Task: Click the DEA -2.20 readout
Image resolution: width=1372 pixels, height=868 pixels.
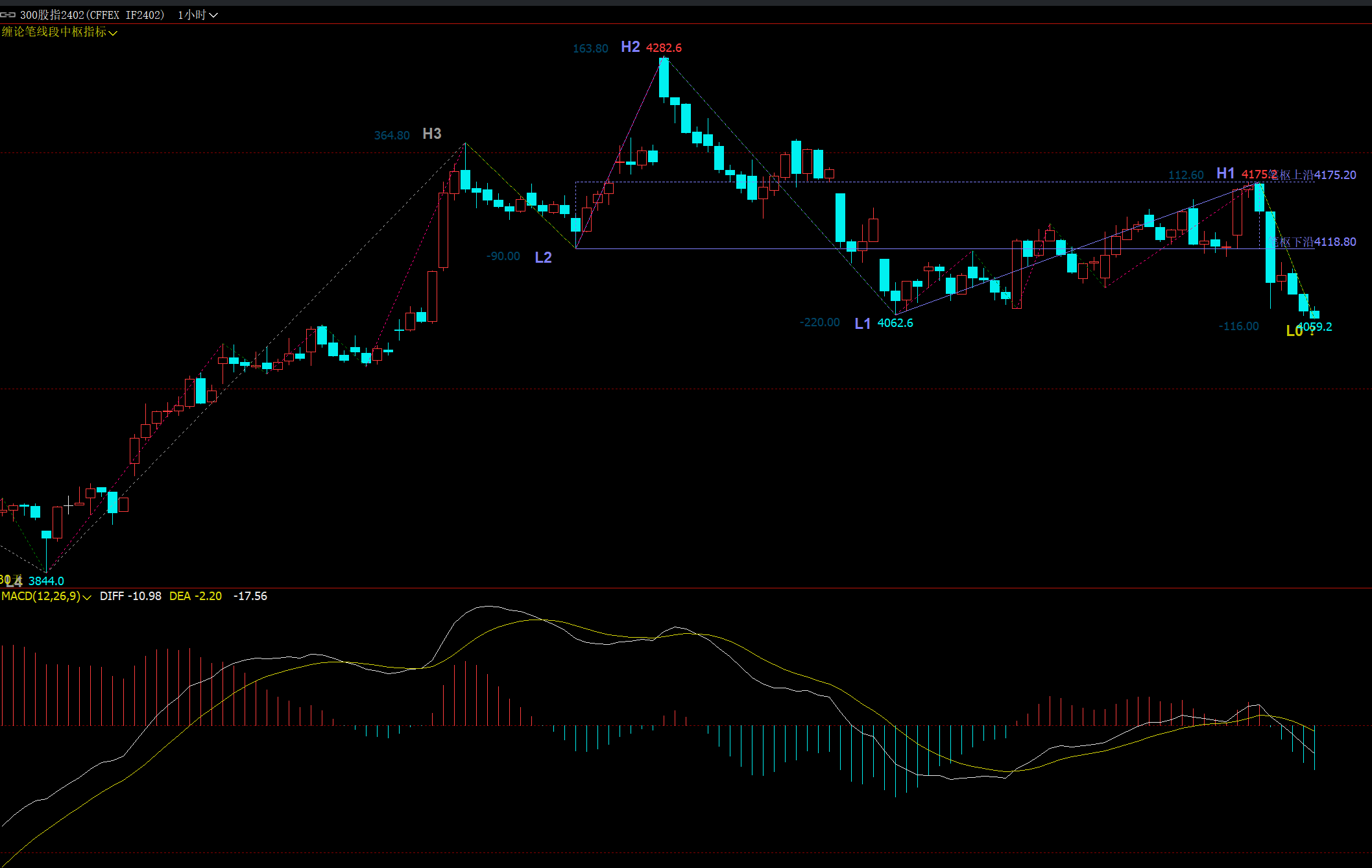Action: tap(195, 596)
